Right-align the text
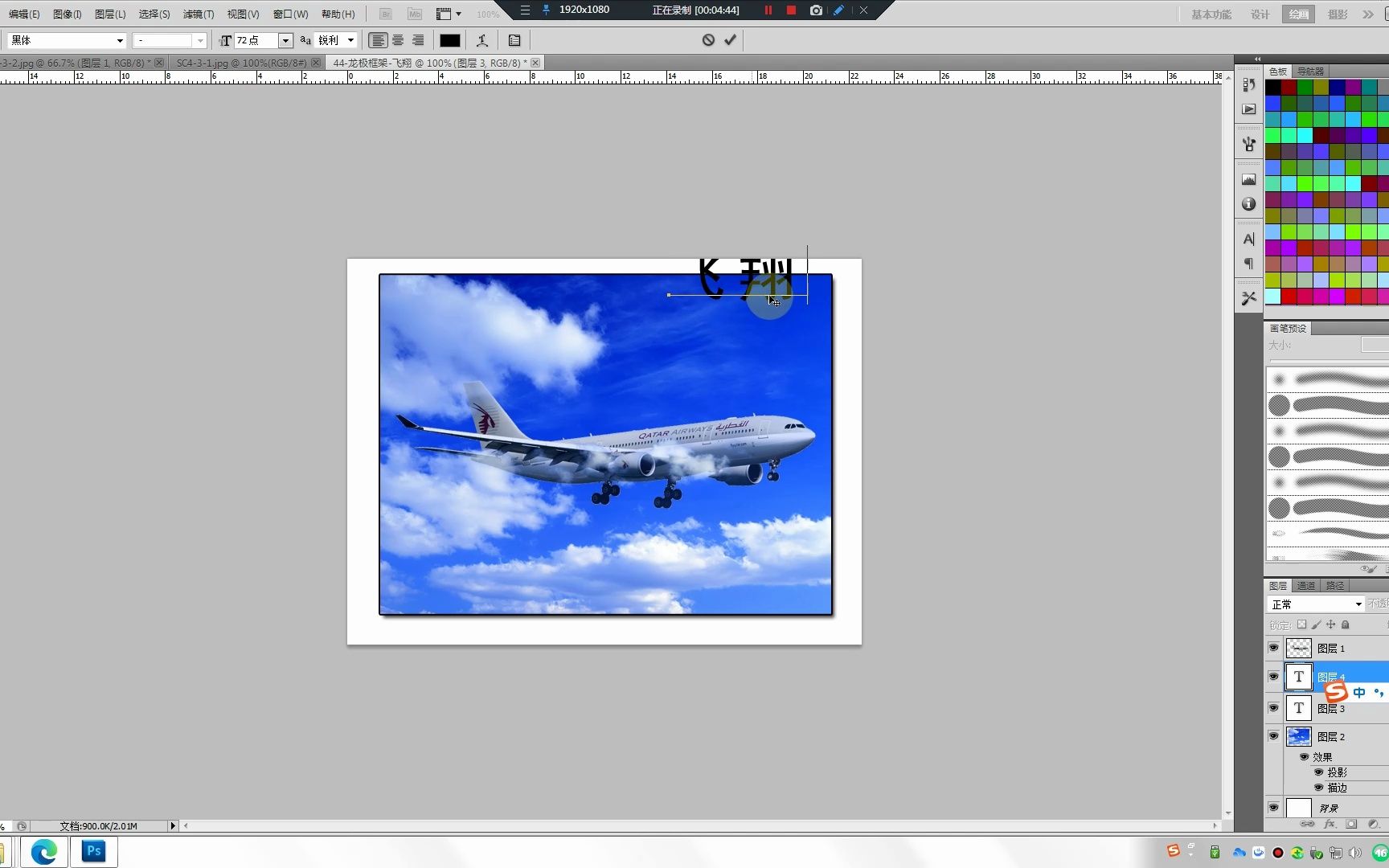Viewport: 1389px width, 868px height. (418, 40)
